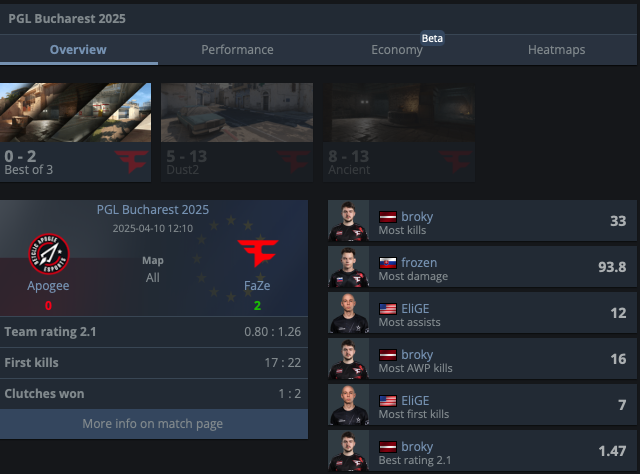The width and height of the screenshot is (640, 474).
Task: Click FaZe logo on Best of 3 card
Action: pyautogui.click(x=131, y=162)
